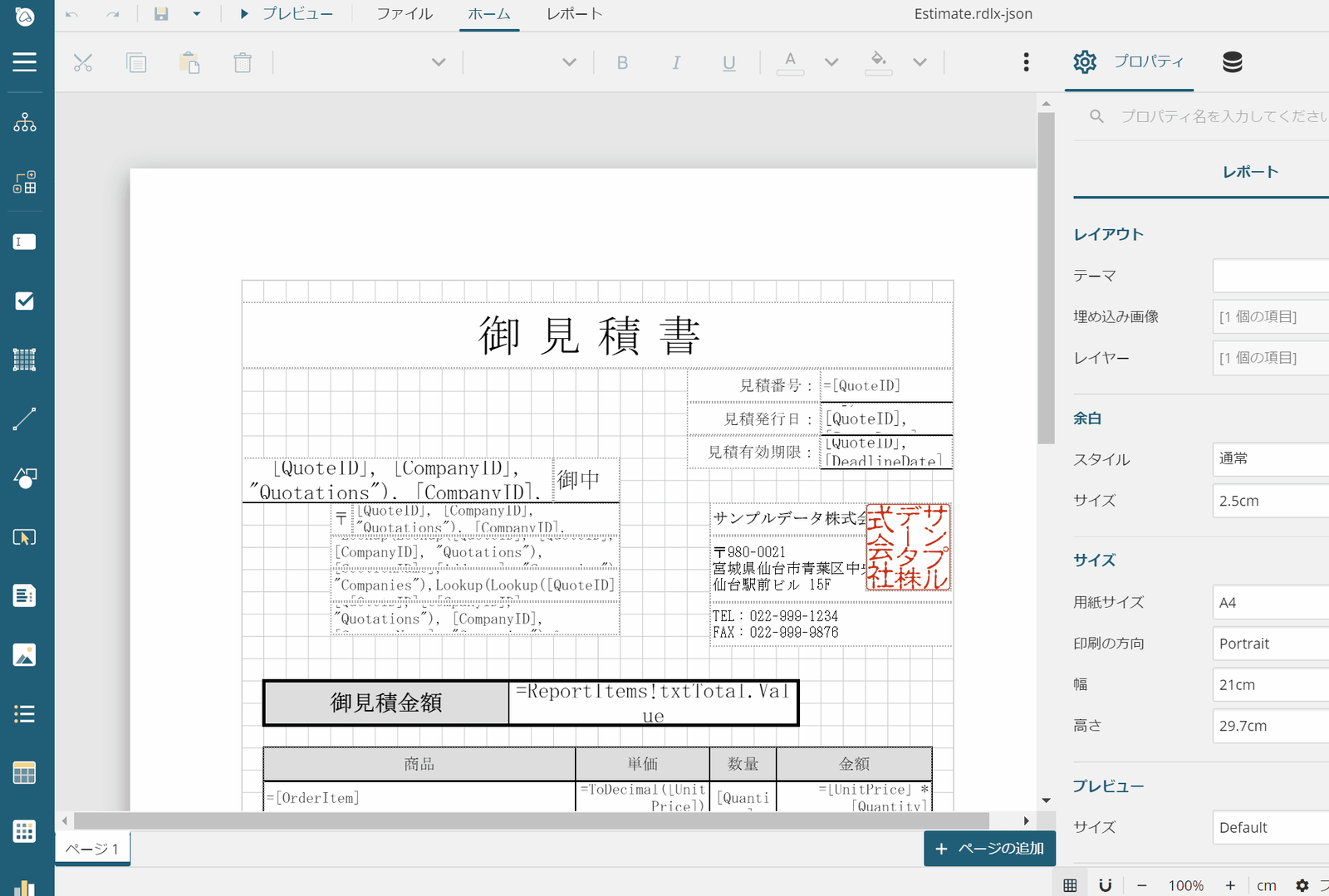Click the Save floppy disk icon
This screenshot has width=1329, height=896.
(x=161, y=14)
